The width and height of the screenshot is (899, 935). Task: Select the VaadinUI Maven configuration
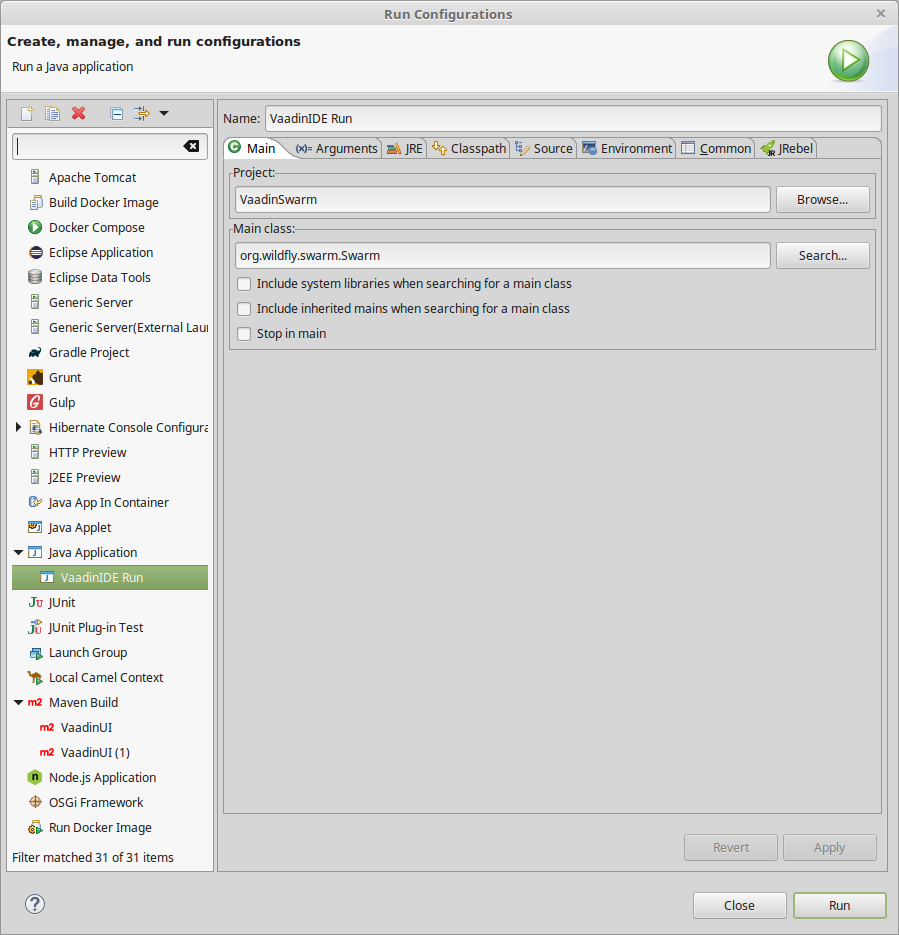coord(86,727)
